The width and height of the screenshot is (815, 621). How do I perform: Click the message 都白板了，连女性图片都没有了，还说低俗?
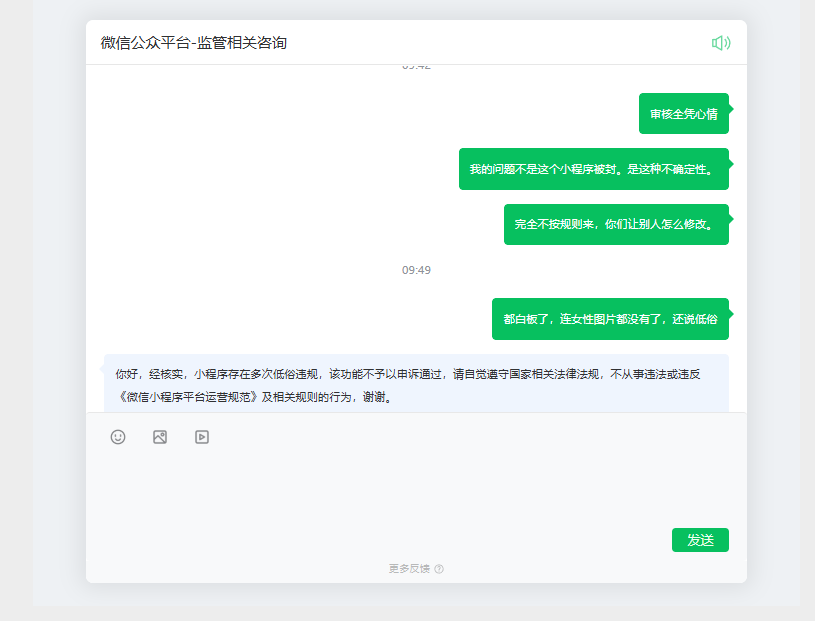tap(610, 319)
